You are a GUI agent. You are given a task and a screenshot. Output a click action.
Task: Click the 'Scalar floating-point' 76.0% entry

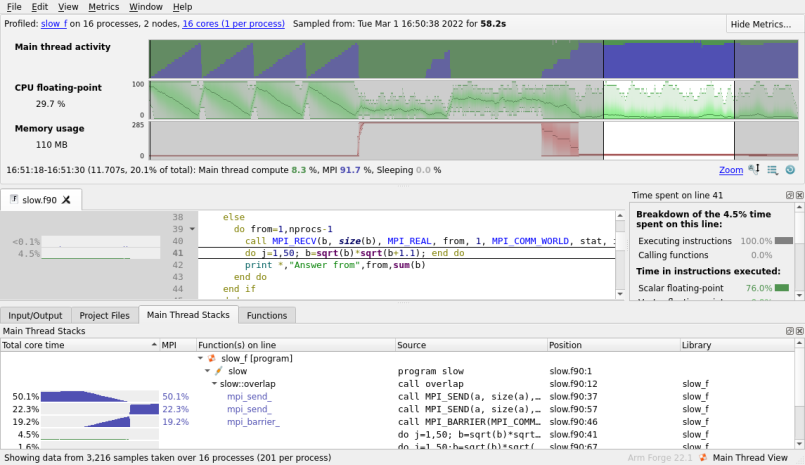713,288
